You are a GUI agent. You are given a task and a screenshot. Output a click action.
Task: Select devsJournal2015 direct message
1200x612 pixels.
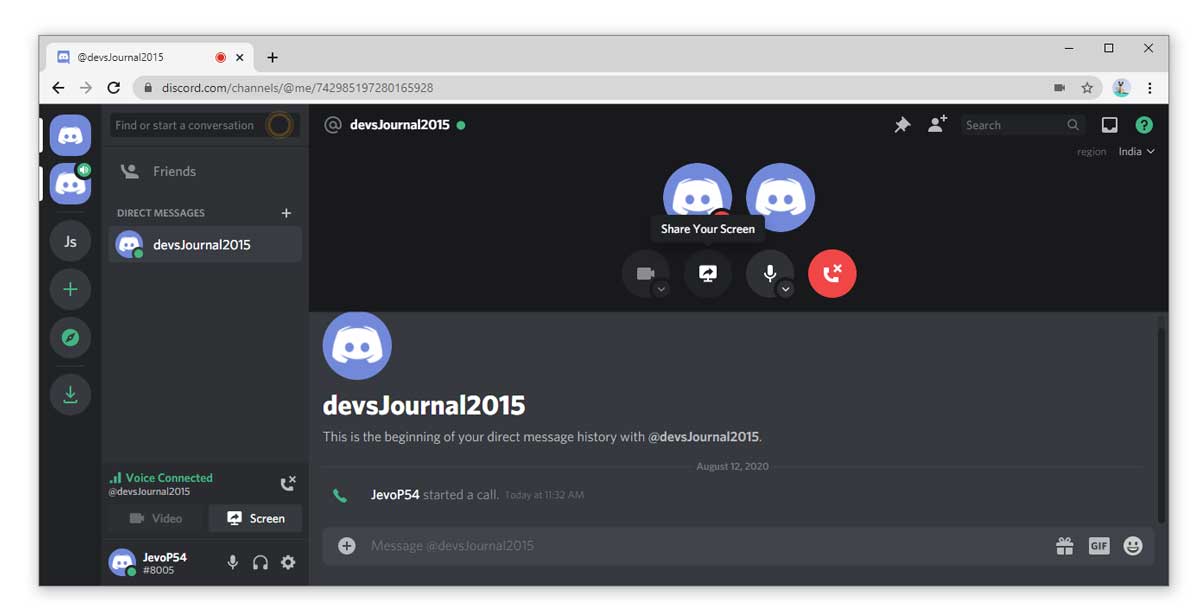(205, 244)
